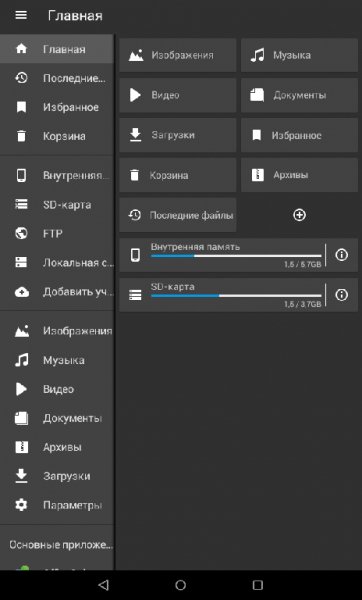Click the Внутренняя память usage bar

pyautogui.click(x=236, y=256)
